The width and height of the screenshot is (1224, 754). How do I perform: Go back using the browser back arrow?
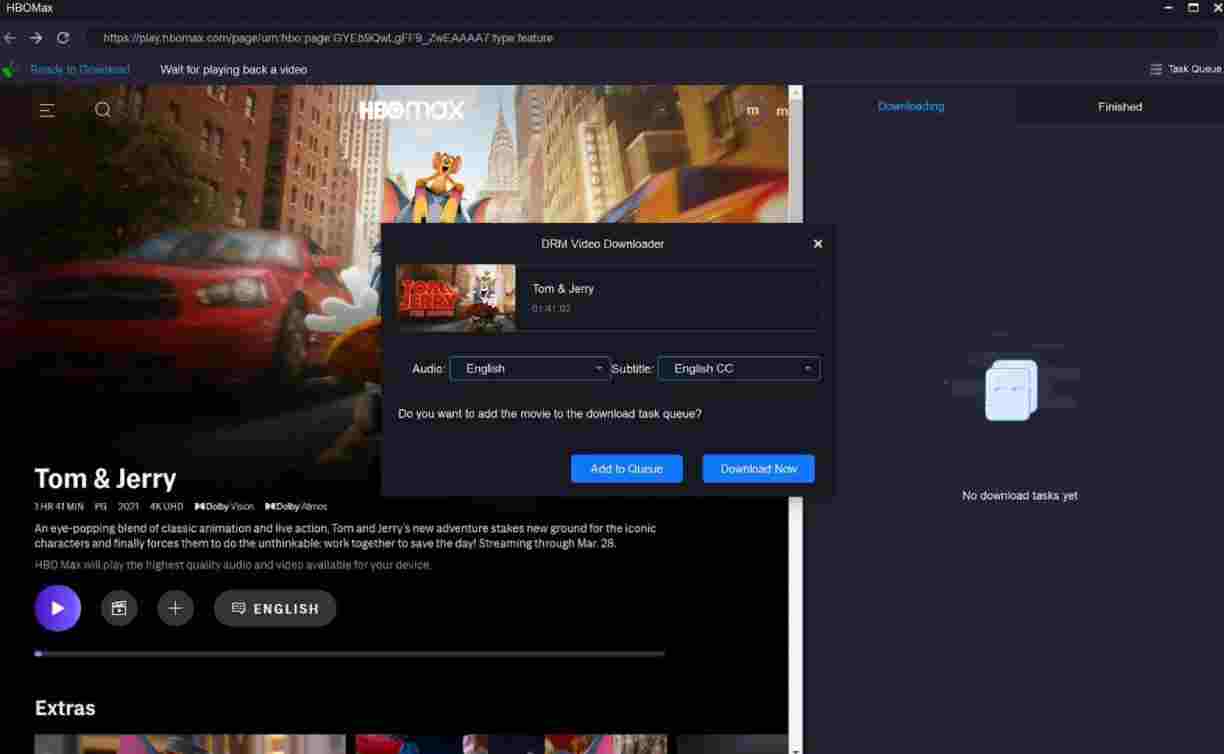click(10, 38)
